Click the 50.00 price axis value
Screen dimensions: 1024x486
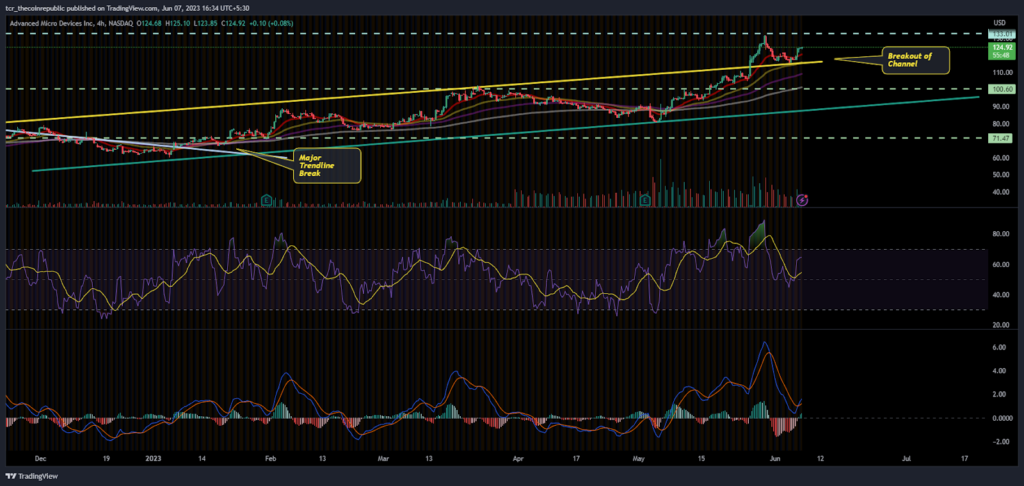click(1001, 175)
